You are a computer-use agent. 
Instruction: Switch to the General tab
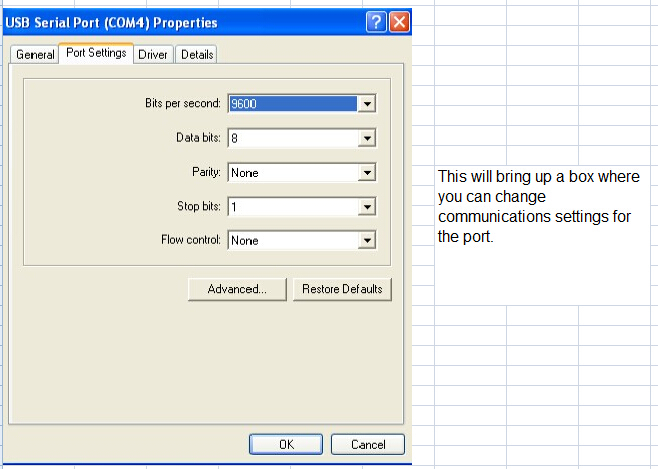[x=35, y=55]
